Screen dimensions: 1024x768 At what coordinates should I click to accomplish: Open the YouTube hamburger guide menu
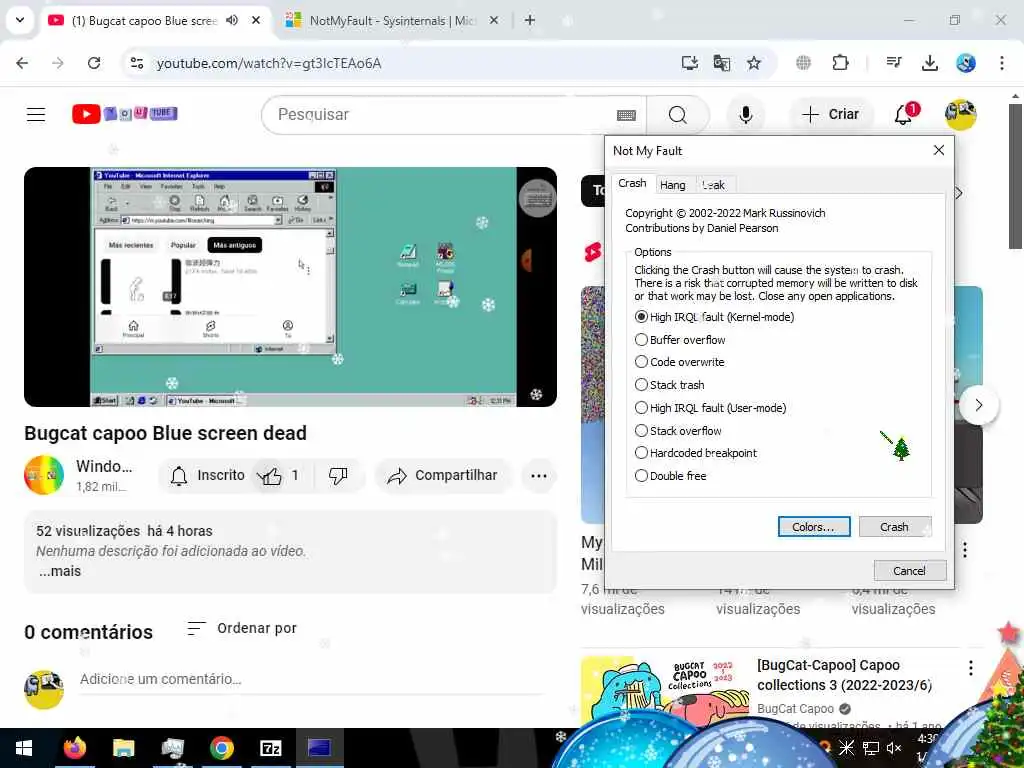pos(36,114)
